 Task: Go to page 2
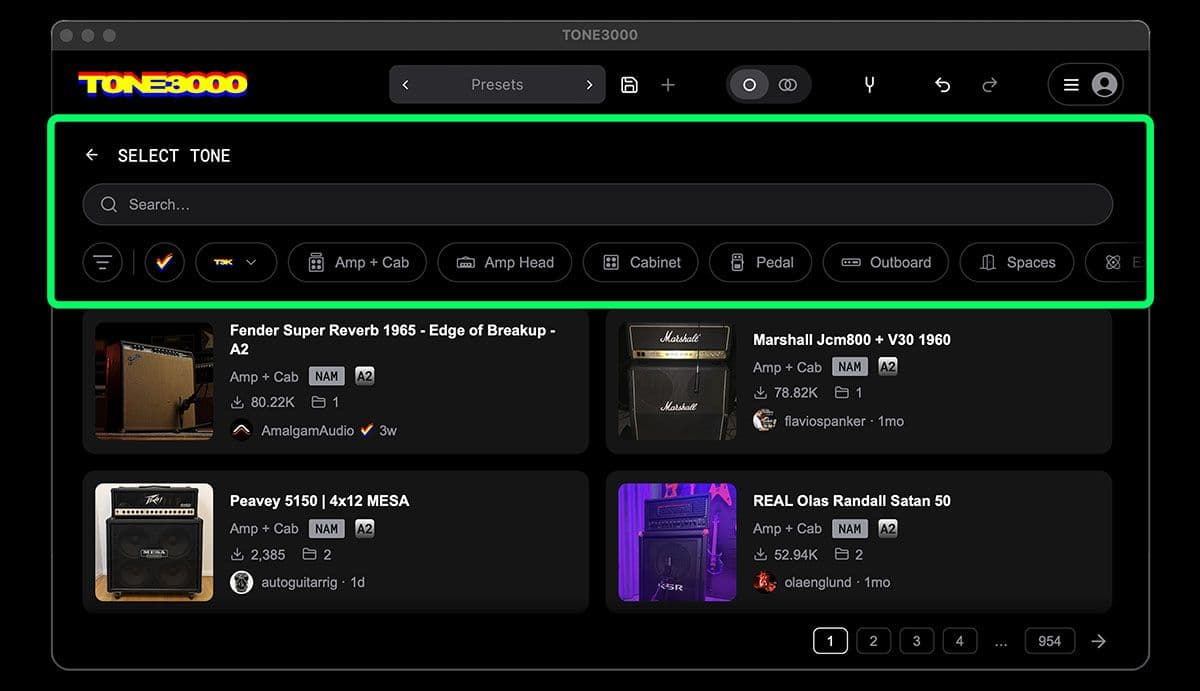[873, 641]
